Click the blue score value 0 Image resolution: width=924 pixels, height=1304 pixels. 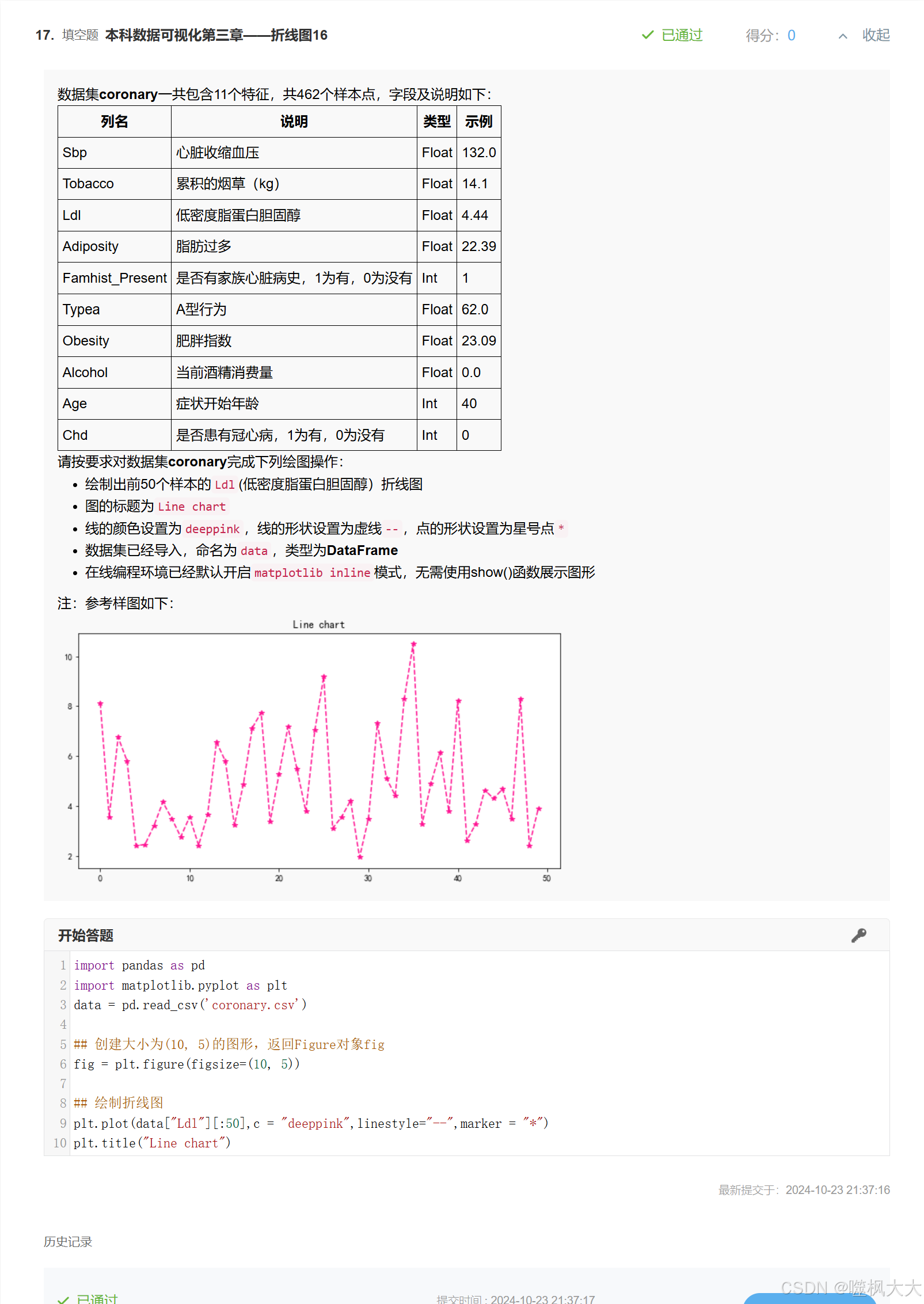790,36
